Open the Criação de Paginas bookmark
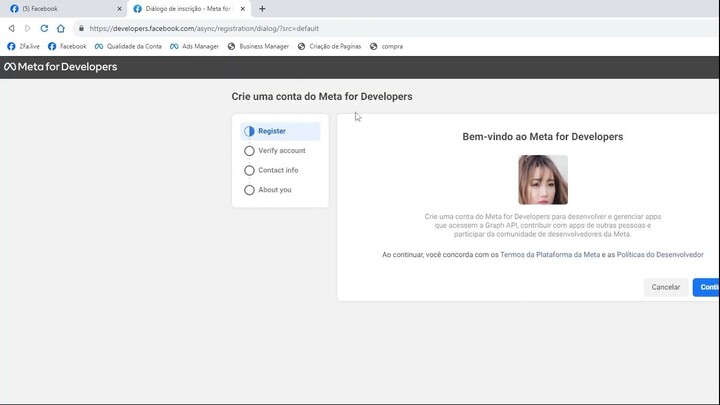The image size is (720, 405). pos(329,46)
